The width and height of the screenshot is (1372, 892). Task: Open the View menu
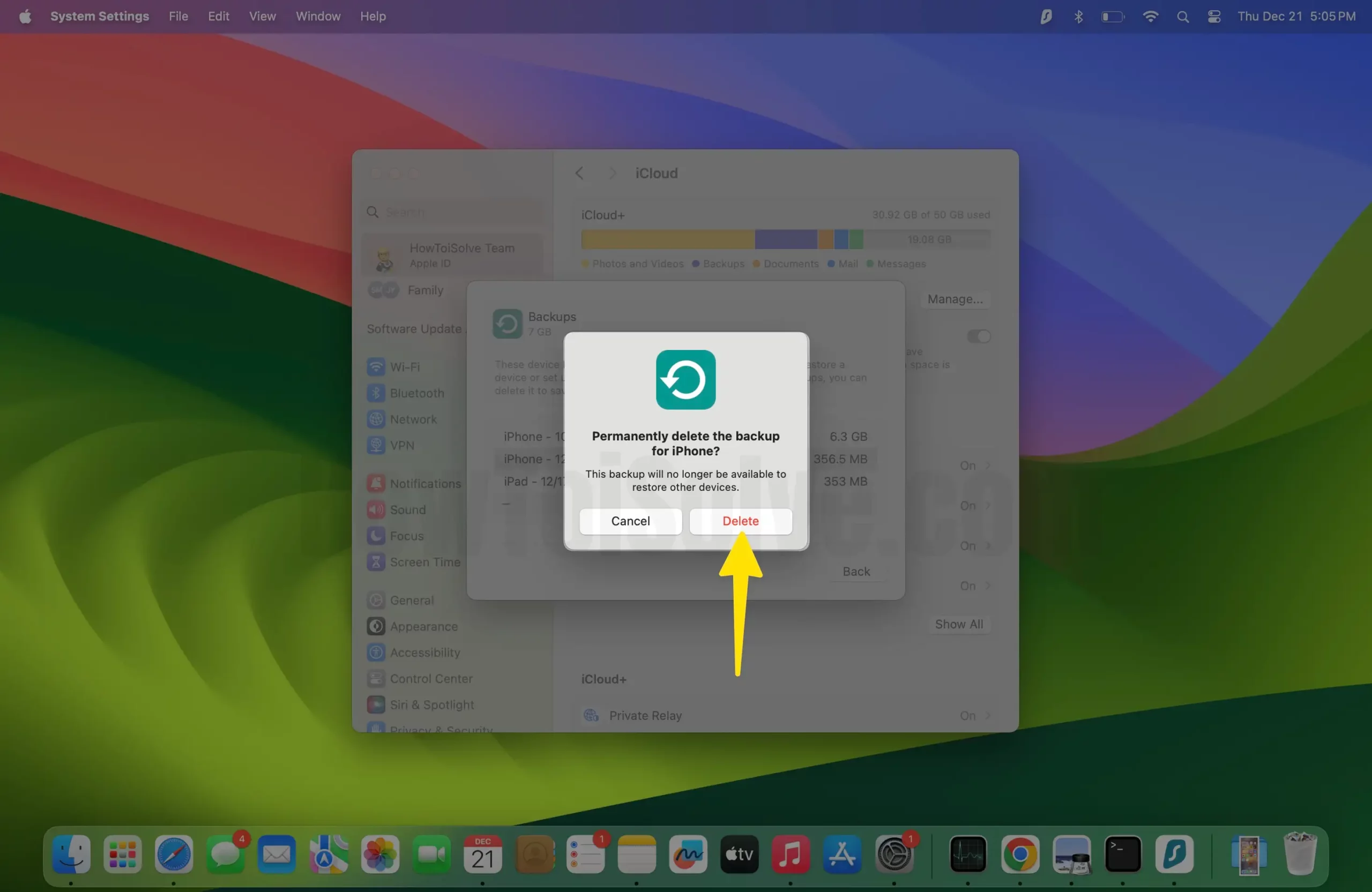pyautogui.click(x=262, y=16)
